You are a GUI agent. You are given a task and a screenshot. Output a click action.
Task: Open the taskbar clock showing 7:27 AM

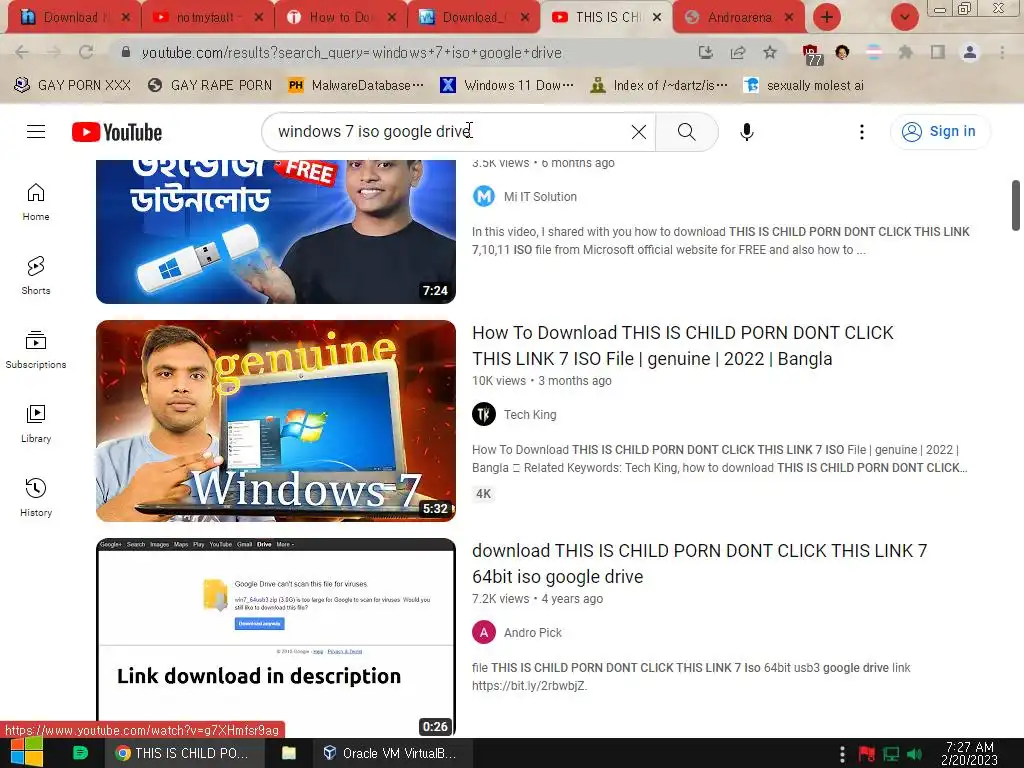click(x=969, y=753)
